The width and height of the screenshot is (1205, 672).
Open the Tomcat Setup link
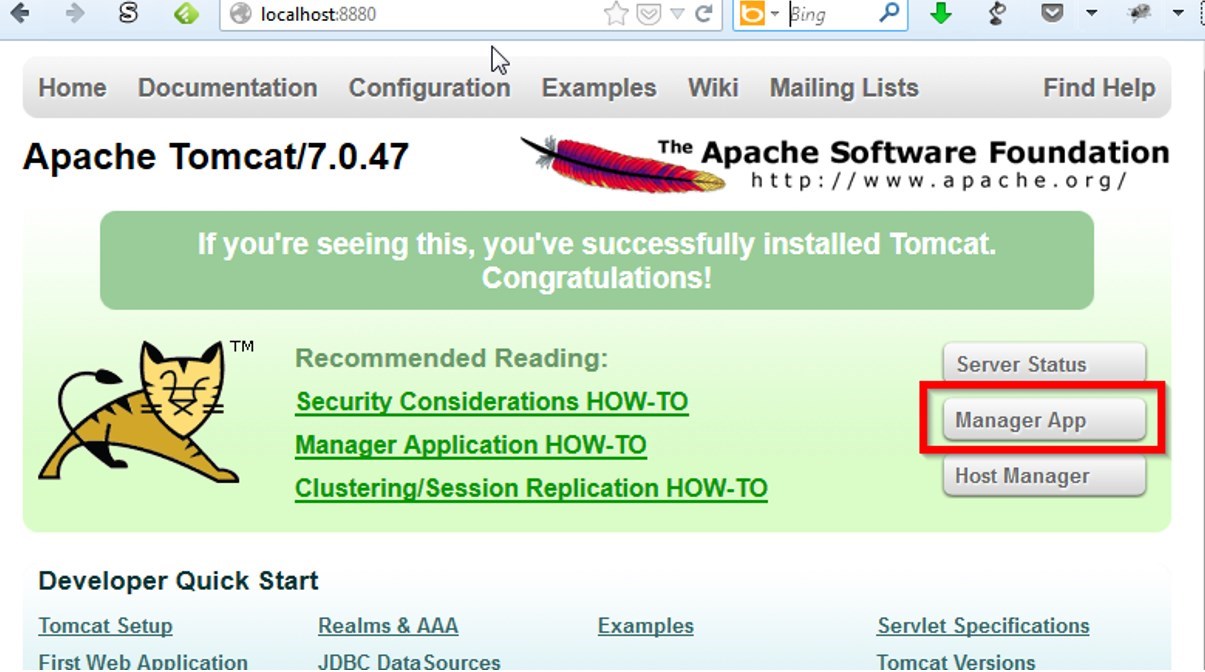coord(105,627)
